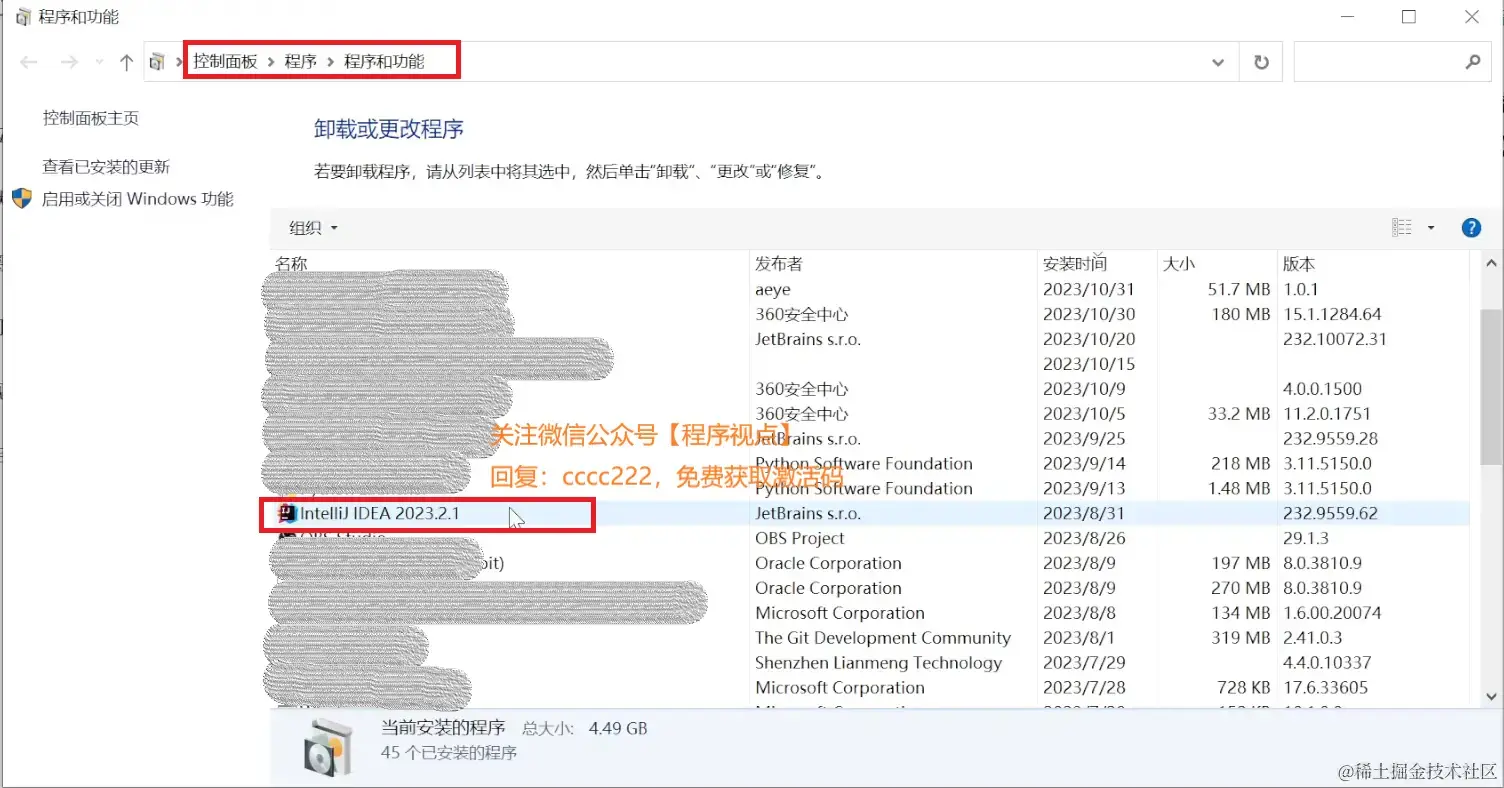Click the size value 728 KB

tap(1243, 688)
